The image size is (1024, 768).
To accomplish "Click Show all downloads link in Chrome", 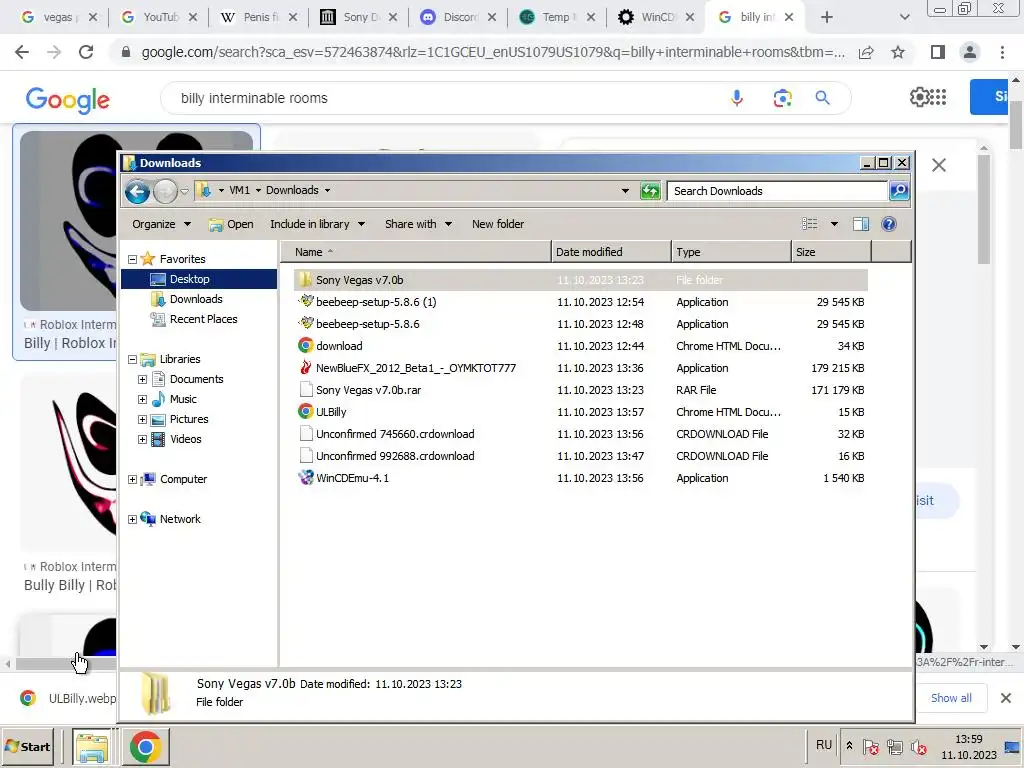I will tap(951, 698).
